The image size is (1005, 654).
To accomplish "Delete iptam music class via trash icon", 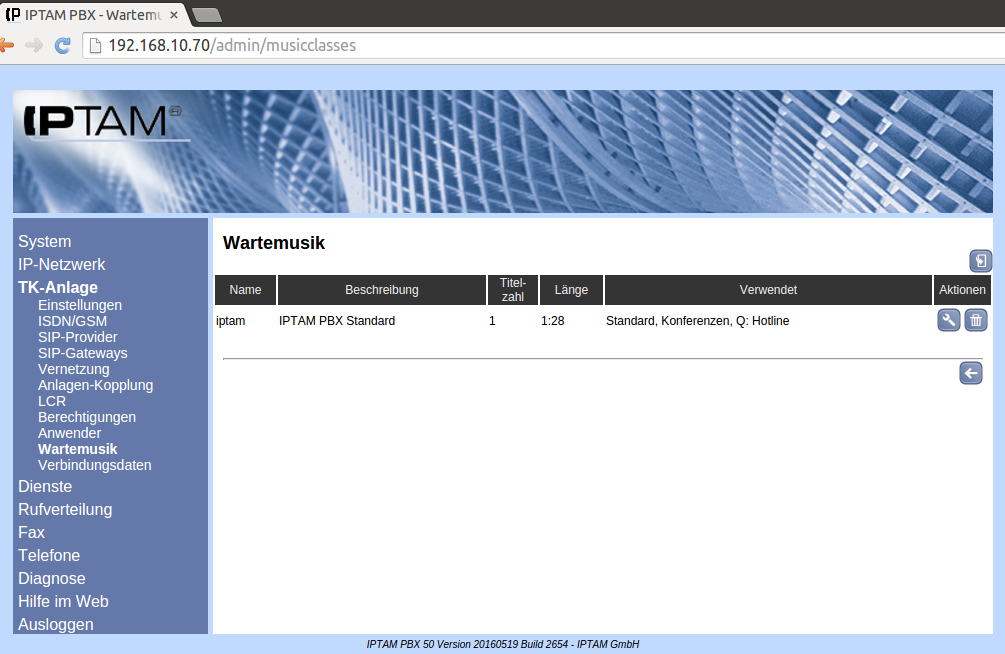I will point(976,320).
